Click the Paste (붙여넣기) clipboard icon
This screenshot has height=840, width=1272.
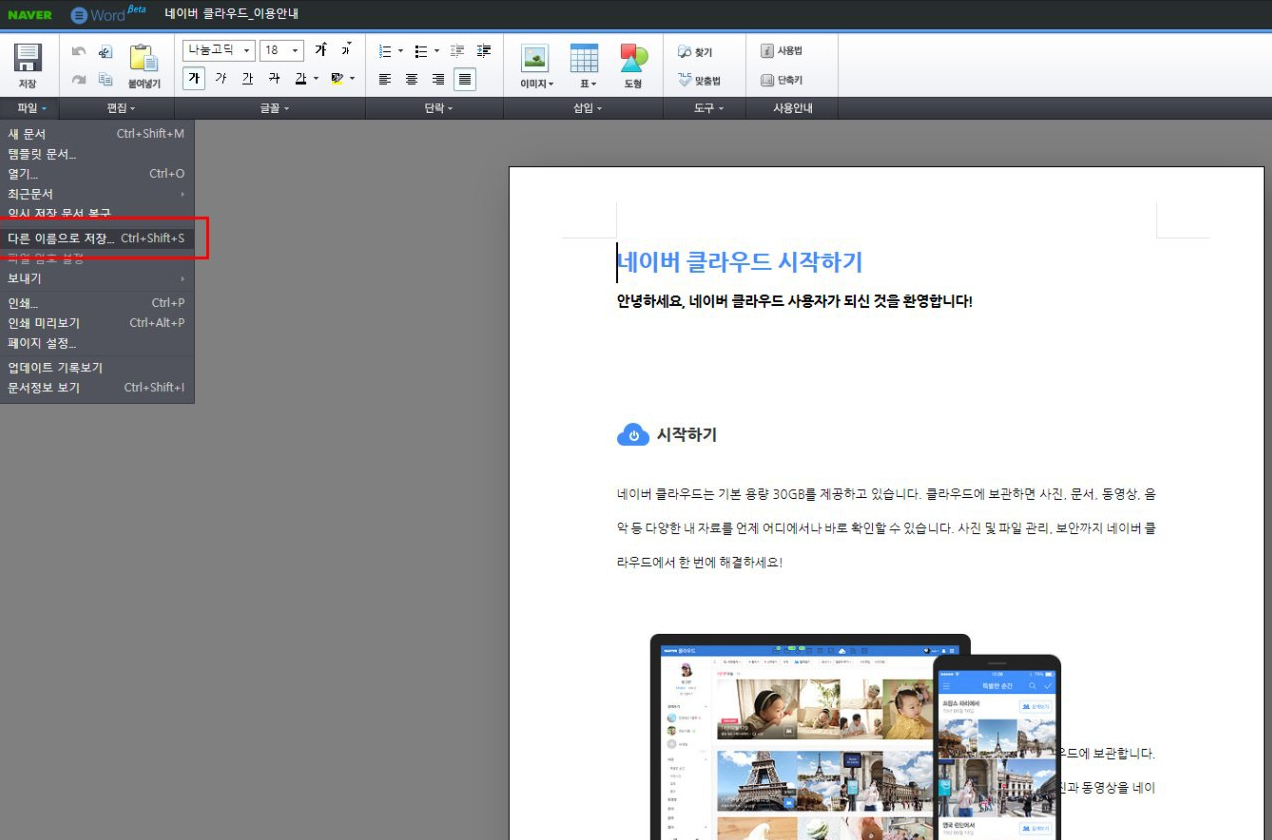[144, 58]
